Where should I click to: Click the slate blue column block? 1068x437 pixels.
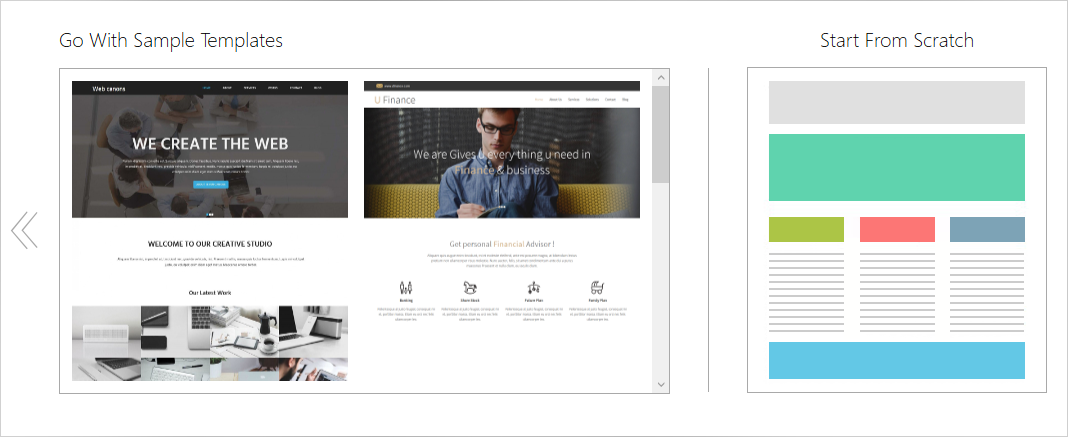click(x=987, y=229)
